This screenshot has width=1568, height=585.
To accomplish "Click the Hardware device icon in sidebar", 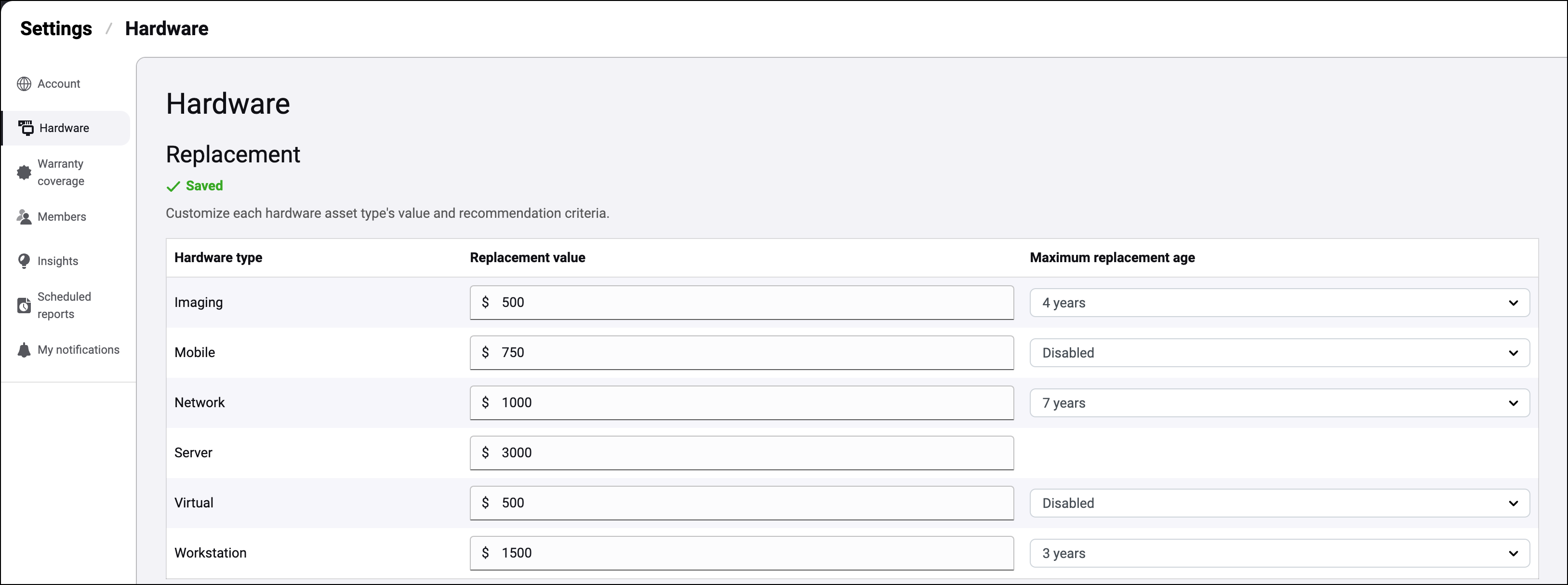I will point(26,128).
